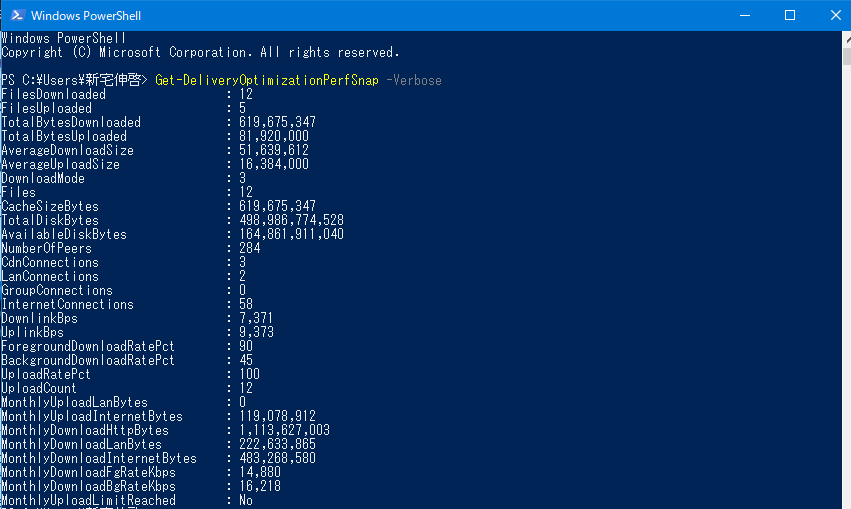Click the -Verbose parameter text
The height and width of the screenshot is (509, 851).
(x=414, y=80)
